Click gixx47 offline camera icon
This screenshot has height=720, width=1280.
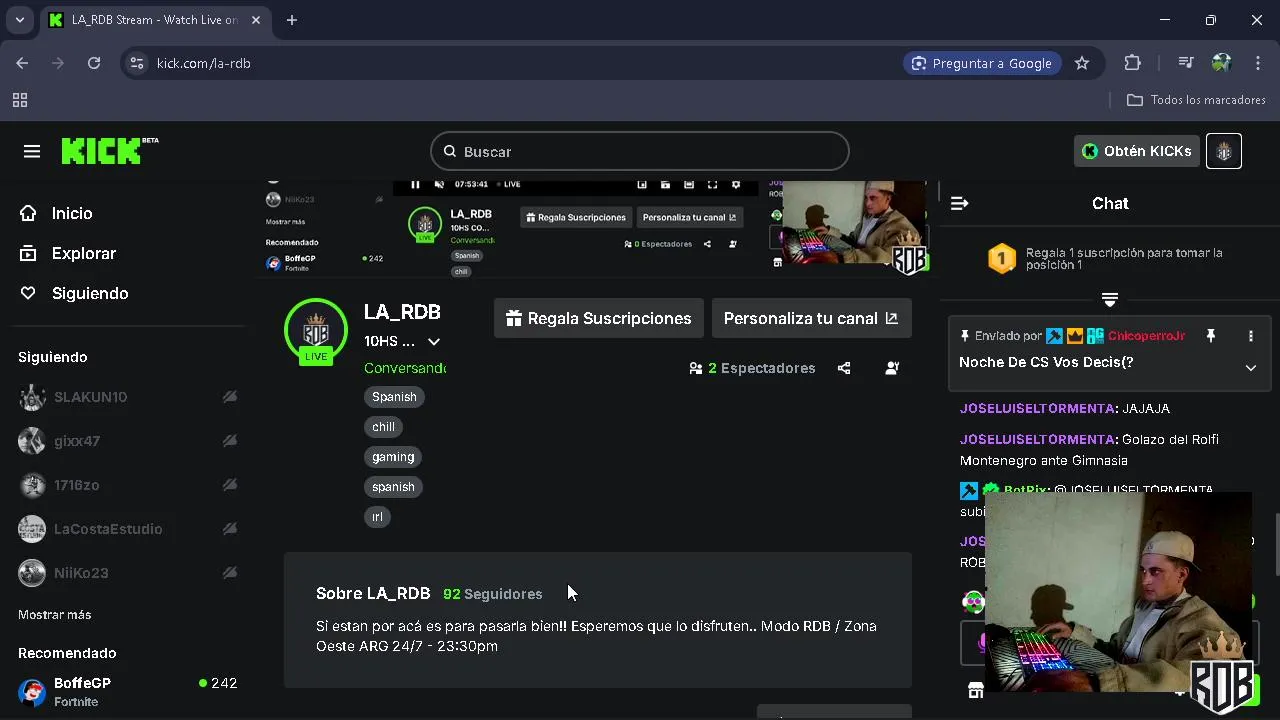point(230,441)
